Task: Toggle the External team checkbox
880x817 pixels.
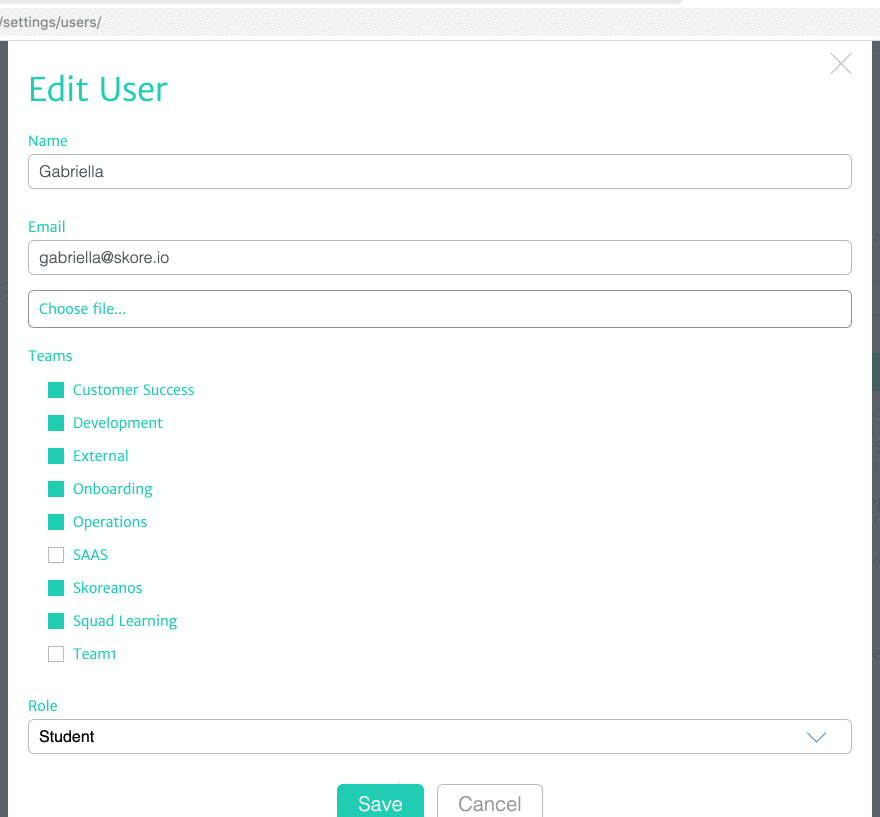Action: pyautogui.click(x=56, y=456)
